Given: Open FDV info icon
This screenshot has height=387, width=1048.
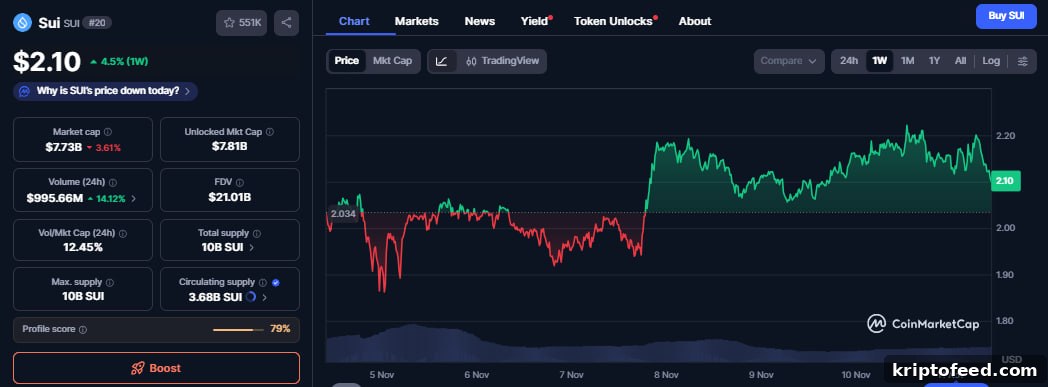Looking at the screenshot, I should pos(239,182).
